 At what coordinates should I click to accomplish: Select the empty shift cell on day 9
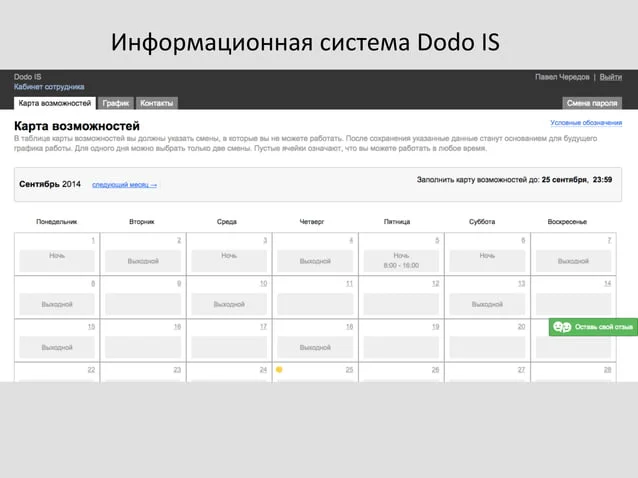point(143,304)
